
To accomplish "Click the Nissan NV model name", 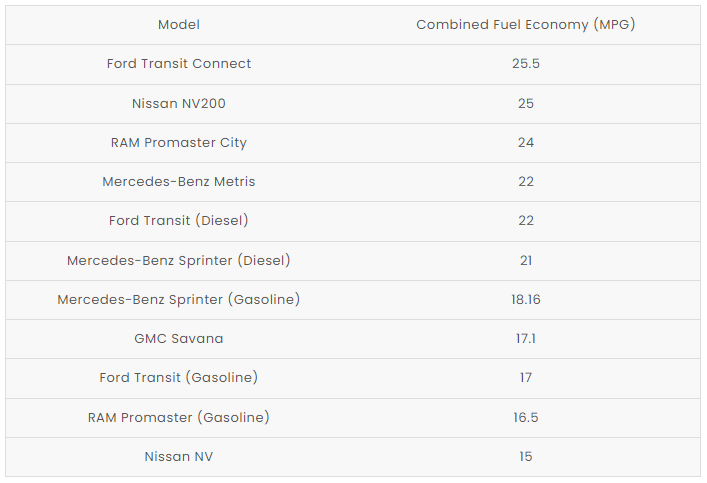I will point(179,457).
